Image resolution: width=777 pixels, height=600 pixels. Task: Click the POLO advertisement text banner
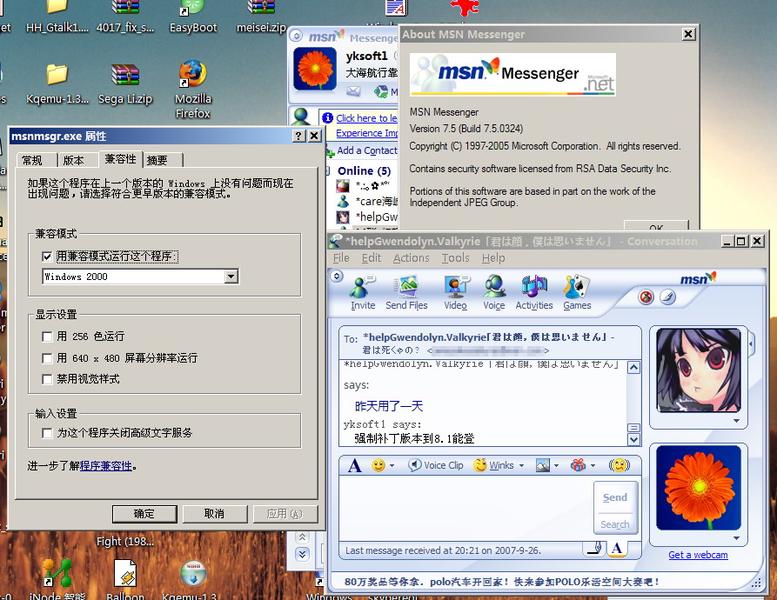(x=501, y=582)
